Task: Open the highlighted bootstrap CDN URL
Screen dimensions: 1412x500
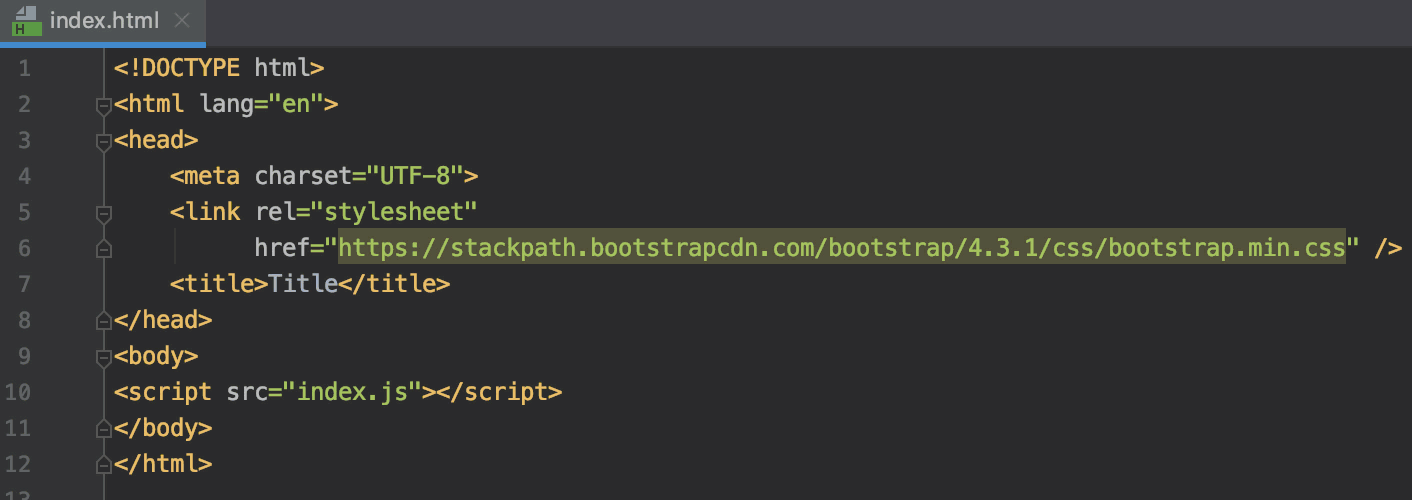Action: click(842, 248)
